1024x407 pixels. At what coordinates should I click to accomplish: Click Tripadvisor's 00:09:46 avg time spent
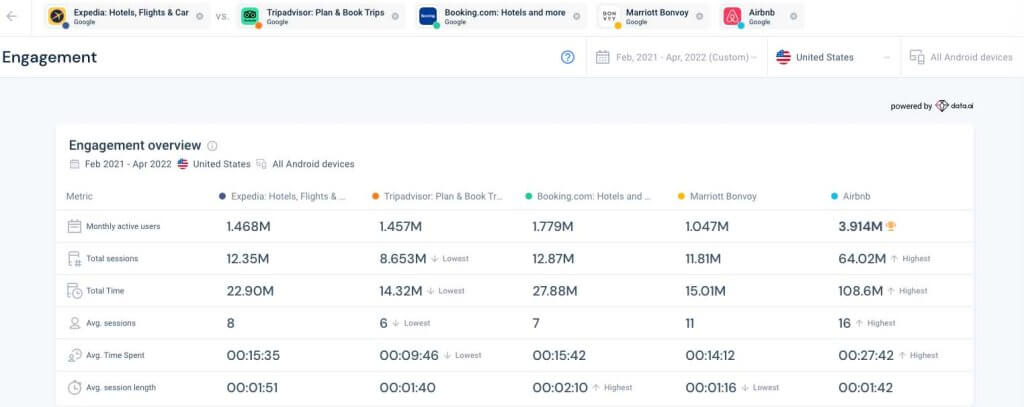tap(408, 355)
